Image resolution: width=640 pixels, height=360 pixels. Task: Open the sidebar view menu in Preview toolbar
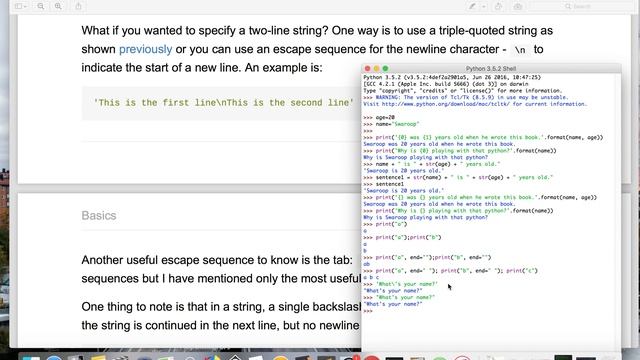coord(20,6)
